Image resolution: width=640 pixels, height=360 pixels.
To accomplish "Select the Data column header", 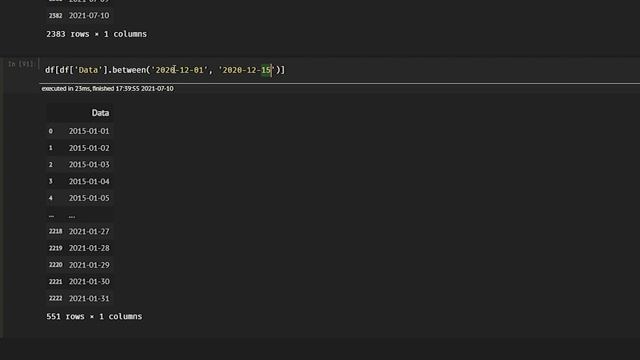I will [100, 113].
